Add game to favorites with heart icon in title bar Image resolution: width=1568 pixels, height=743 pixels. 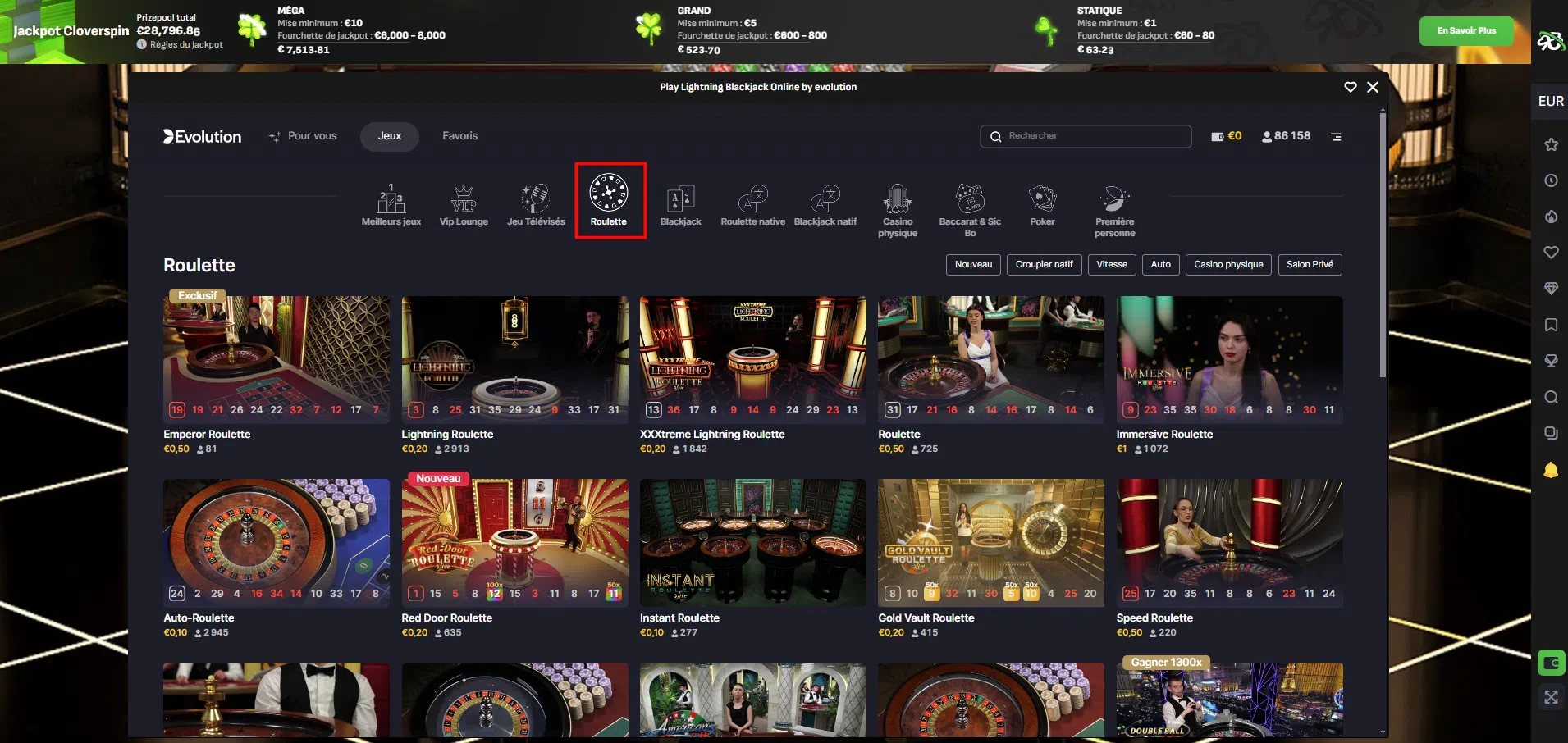point(1351,87)
